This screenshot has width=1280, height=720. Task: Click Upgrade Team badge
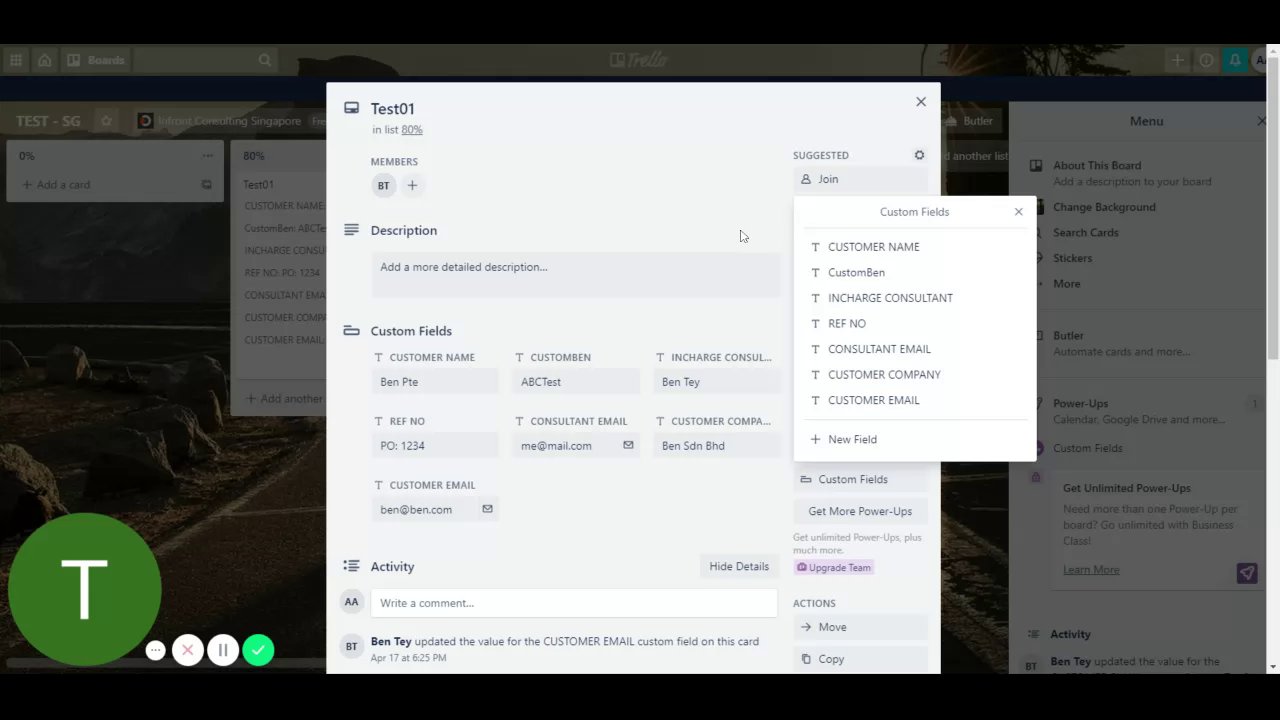coord(834,567)
